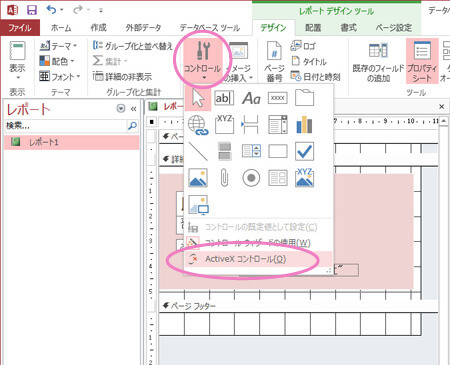Open the フォント dropdown
The image size is (450, 365).
[x=59, y=77]
